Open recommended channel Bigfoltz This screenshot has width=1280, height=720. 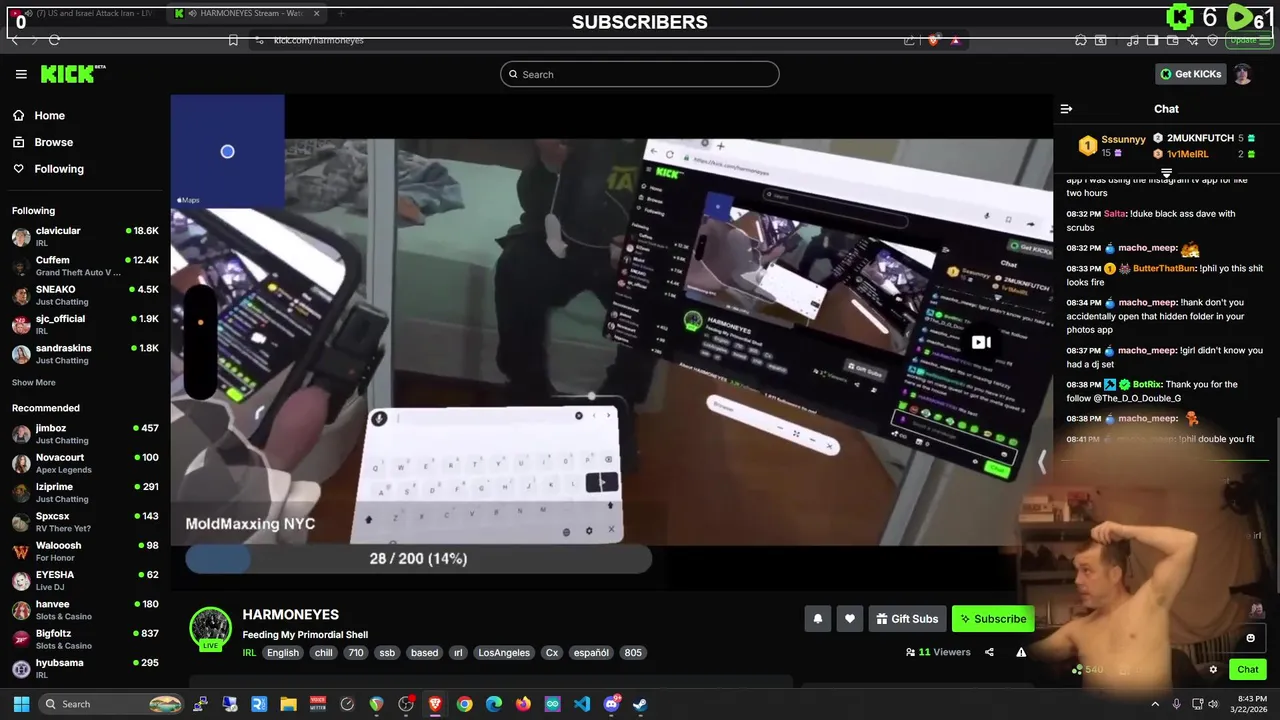[85, 639]
